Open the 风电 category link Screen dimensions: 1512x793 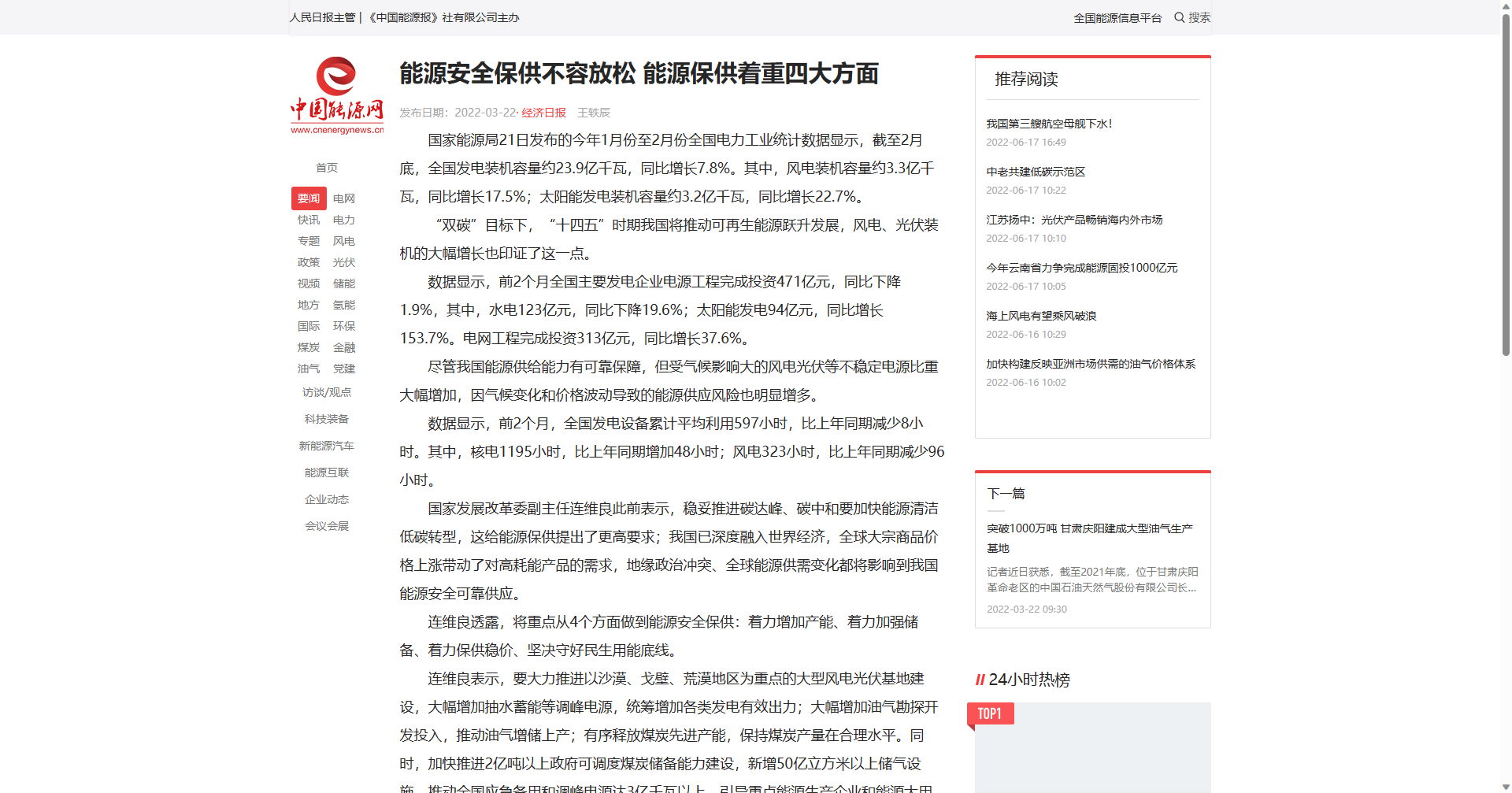click(344, 241)
